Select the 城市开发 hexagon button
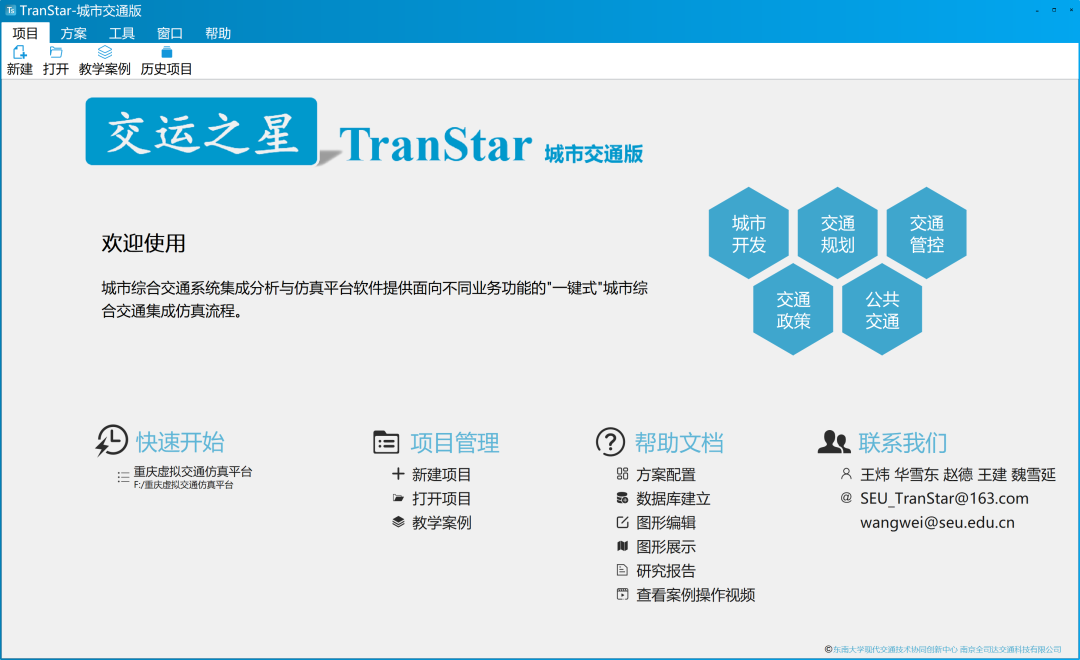 pos(748,233)
